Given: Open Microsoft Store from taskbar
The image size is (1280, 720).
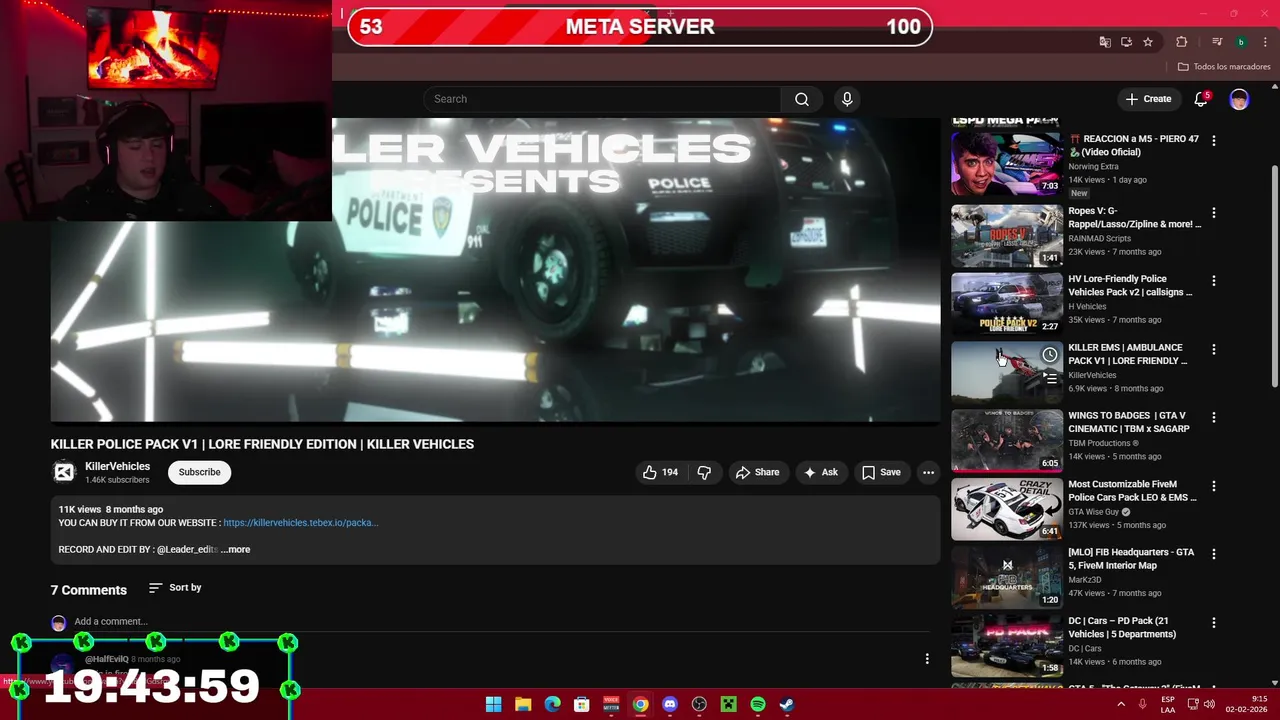Looking at the screenshot, I should coord(582,704).
